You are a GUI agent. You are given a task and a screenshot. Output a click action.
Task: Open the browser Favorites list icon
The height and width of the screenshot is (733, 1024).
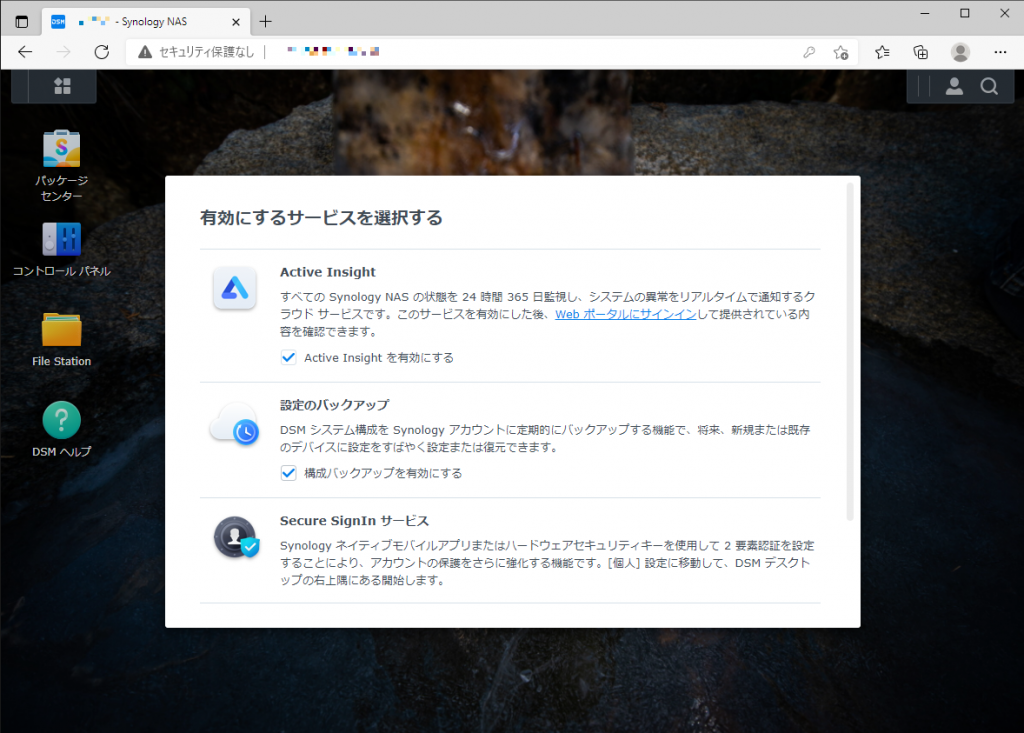pyautogui.click(x=882, y=52)
